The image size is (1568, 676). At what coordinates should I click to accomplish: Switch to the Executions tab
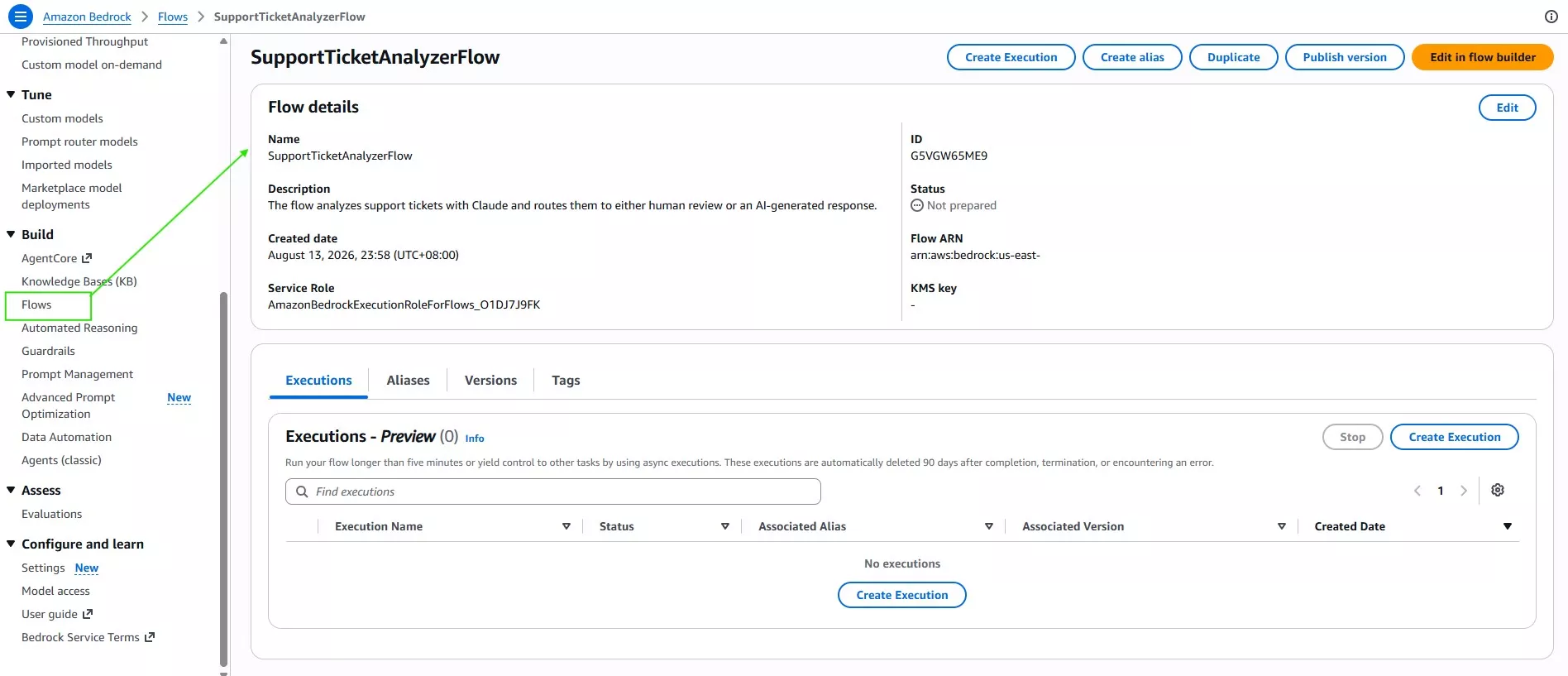[318, 381]
